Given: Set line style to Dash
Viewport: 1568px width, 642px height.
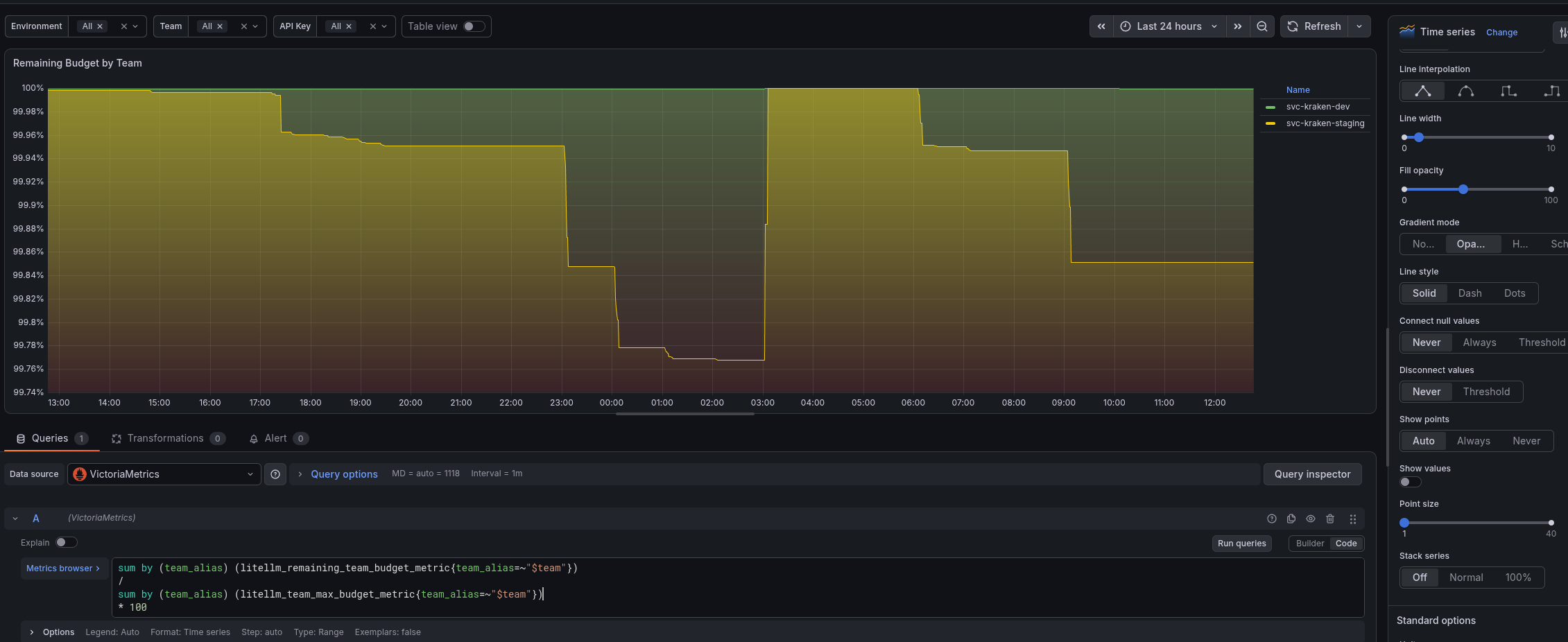Looking at the screenshot, I should coord(1470,293).
